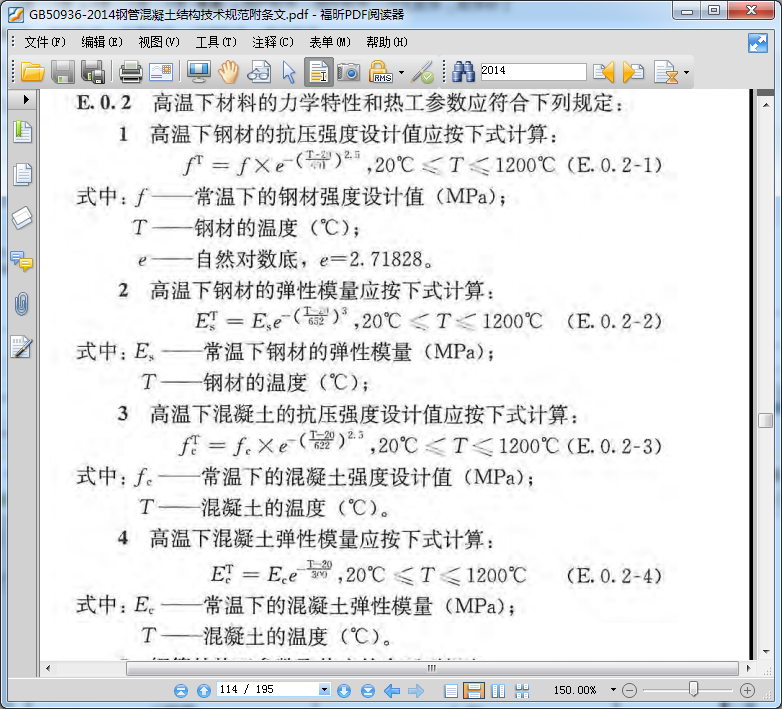Open the 注释(C) menu
This screenshot has width=782, height=709.
(272, 42)
